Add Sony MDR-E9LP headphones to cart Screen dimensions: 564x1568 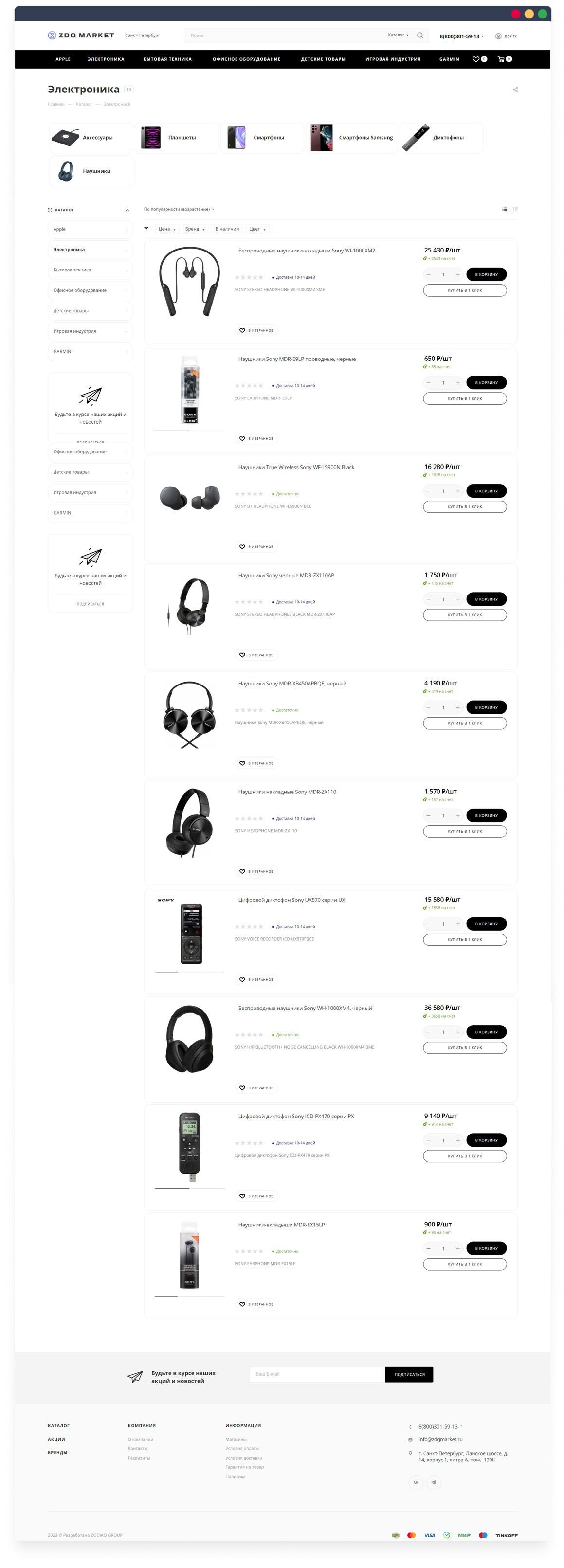coord(486,383)
